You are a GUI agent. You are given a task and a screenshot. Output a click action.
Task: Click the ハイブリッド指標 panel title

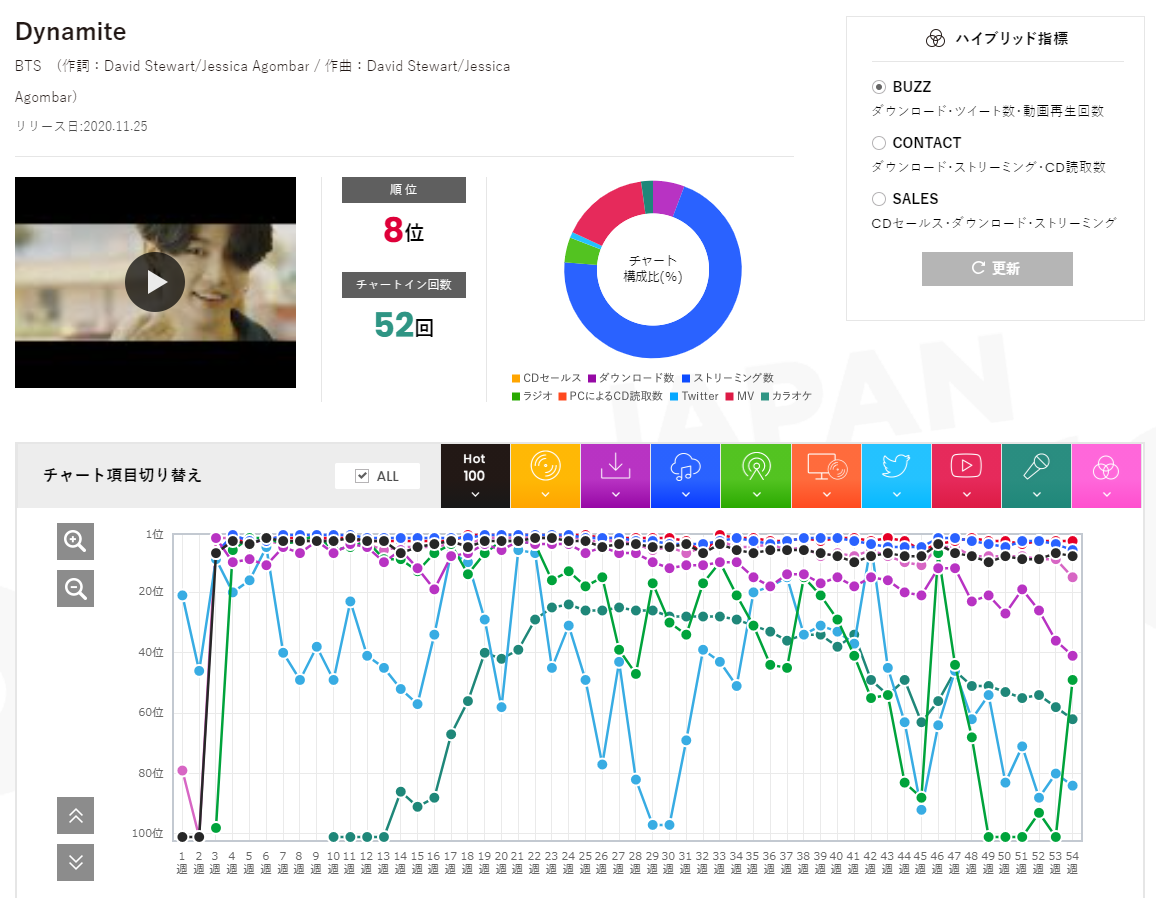1012,38
